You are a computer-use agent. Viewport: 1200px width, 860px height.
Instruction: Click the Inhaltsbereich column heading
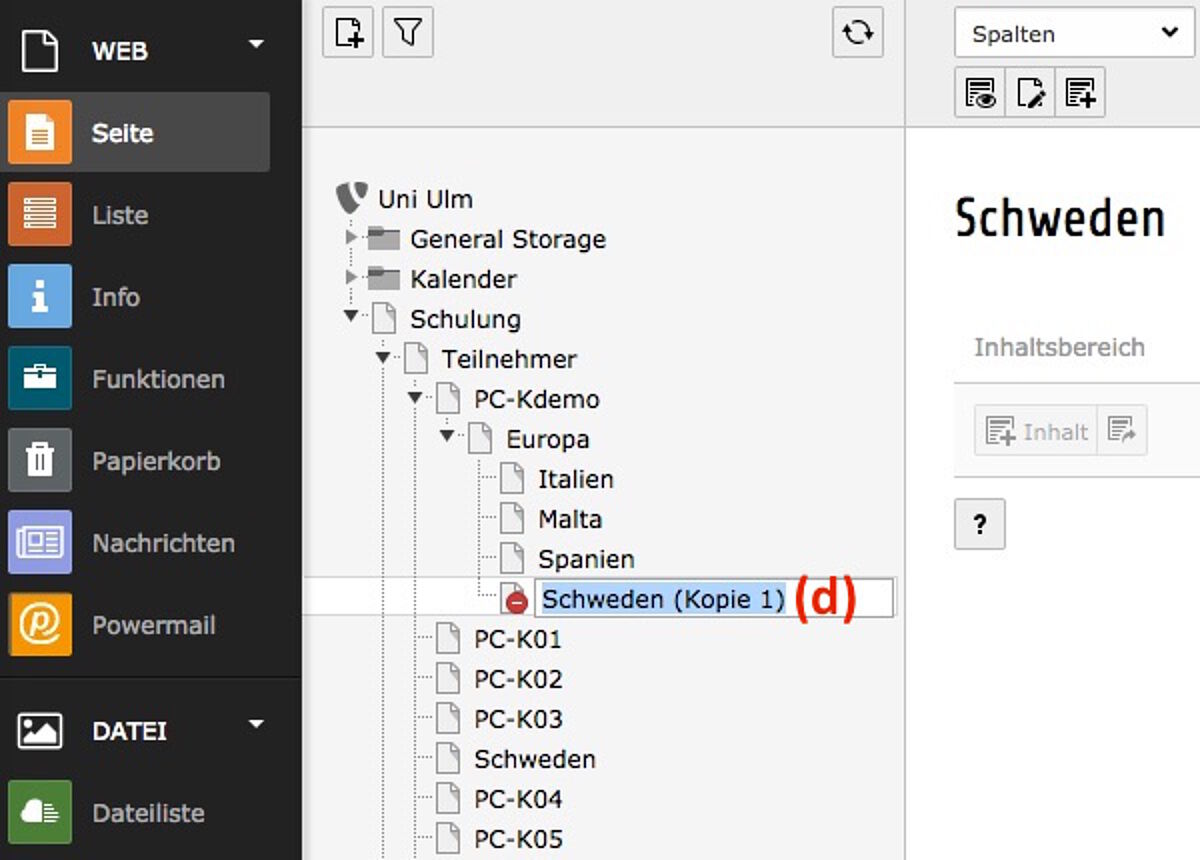click(1059, 347)
